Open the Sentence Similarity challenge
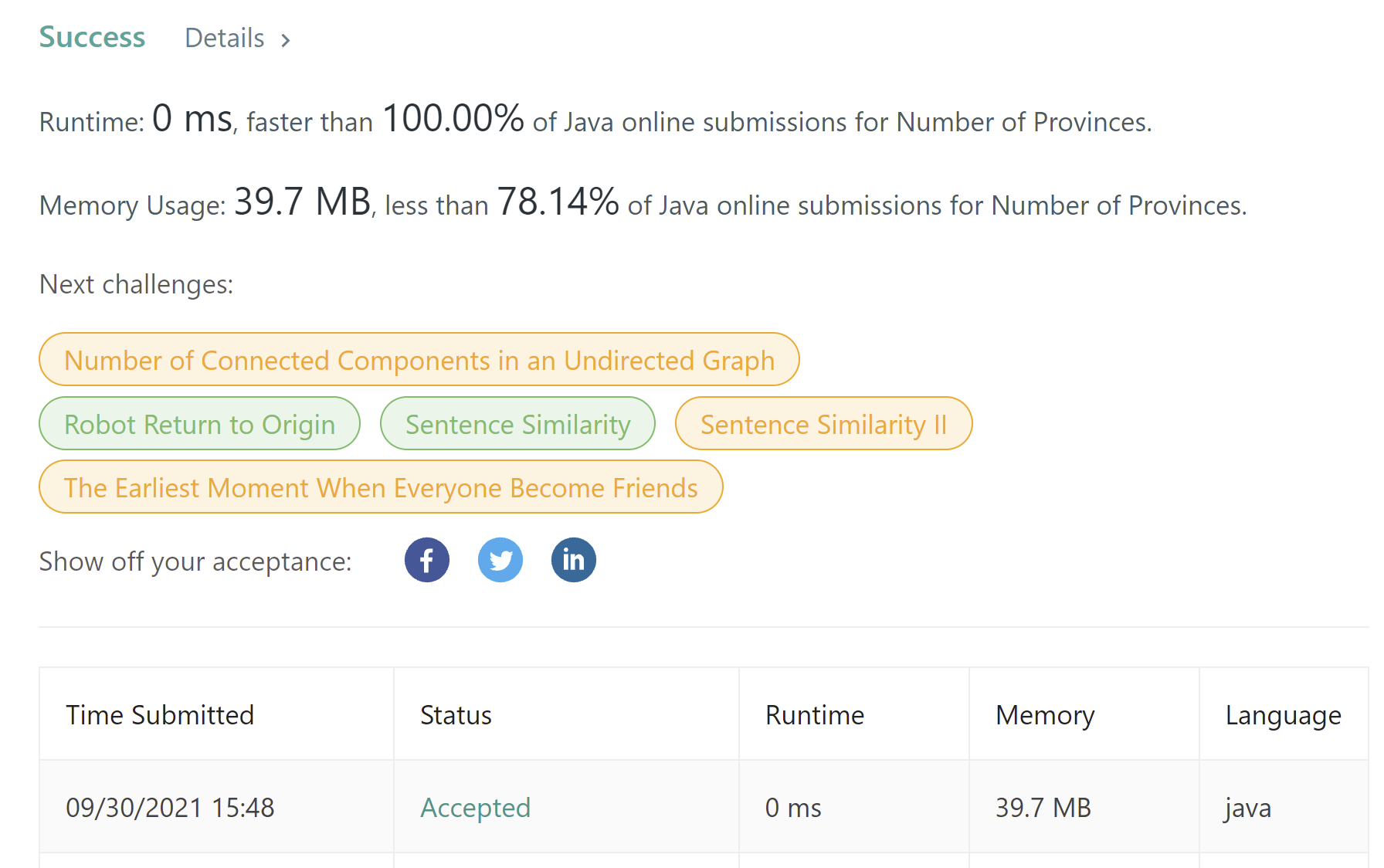This screenshot has width=1384, height=868. point(517,424)
